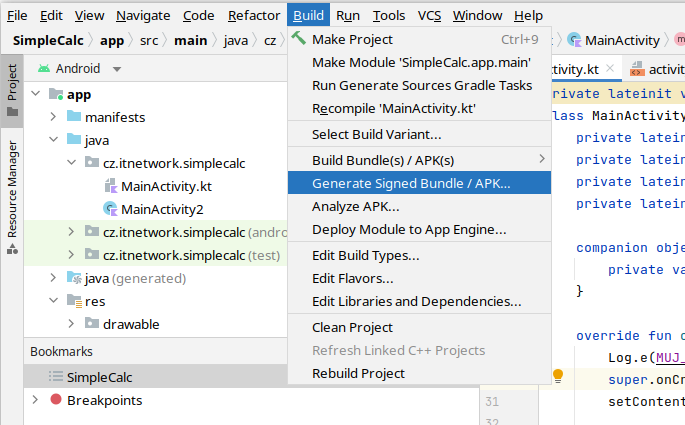The height and width of the screenshot is (425, 685).
Task: Open the VCS menu
Action: point(429,15)
